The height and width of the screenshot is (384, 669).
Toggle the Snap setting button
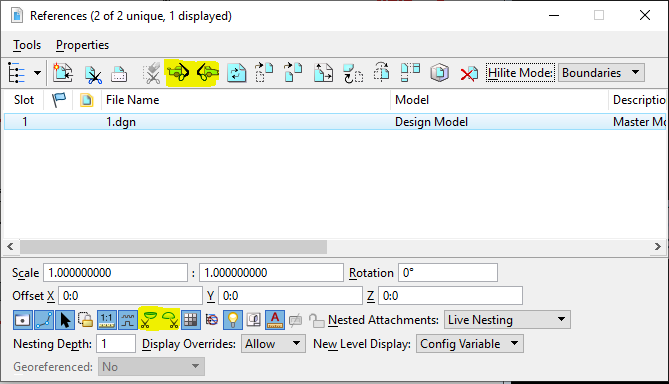44,320
